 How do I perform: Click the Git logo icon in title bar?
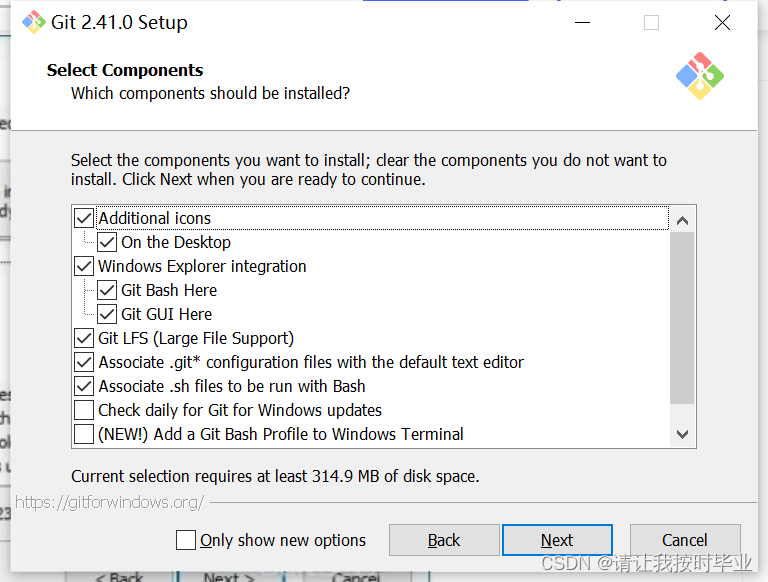tap(33, 22)
